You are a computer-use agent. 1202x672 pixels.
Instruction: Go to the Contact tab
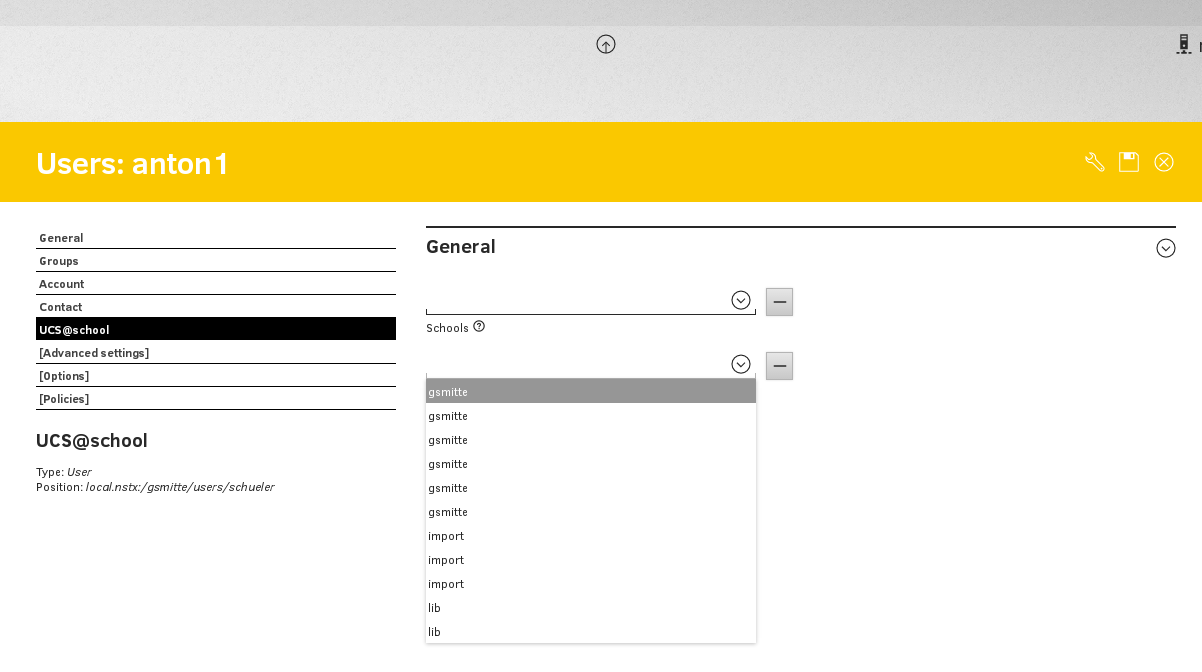click(x=61, y=307)
